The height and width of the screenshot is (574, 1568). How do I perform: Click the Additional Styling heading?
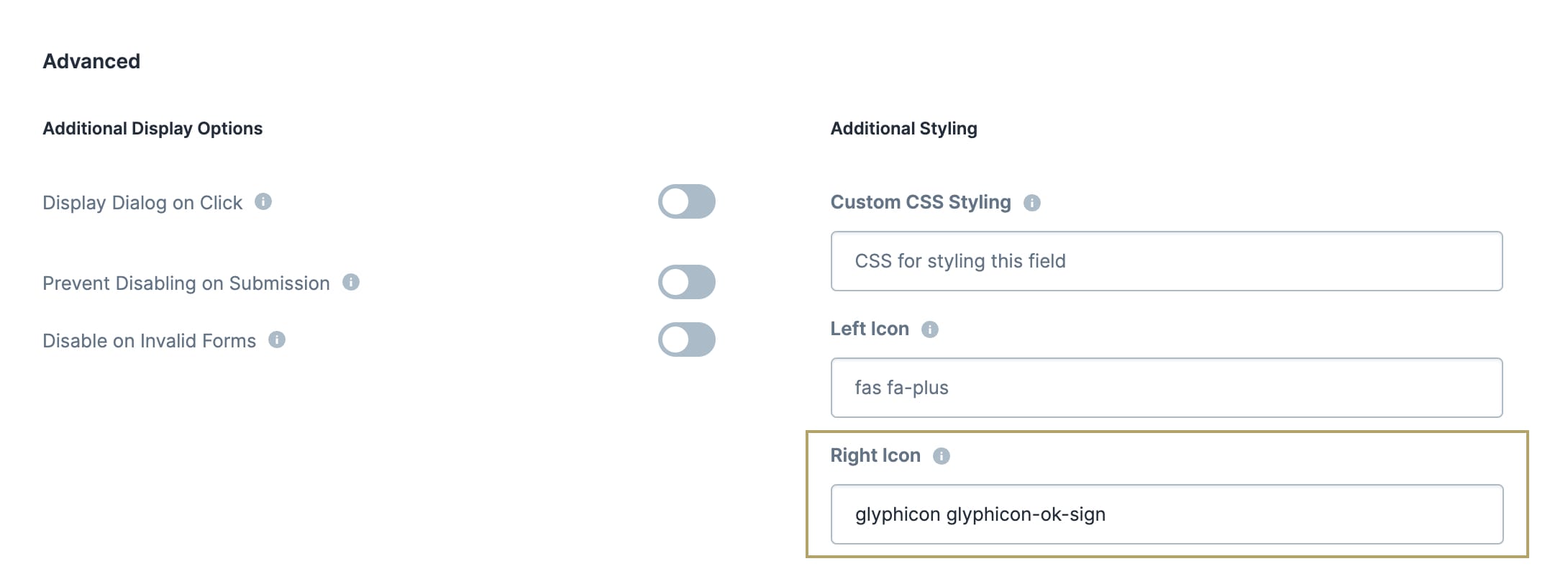(x=904, y=129)
